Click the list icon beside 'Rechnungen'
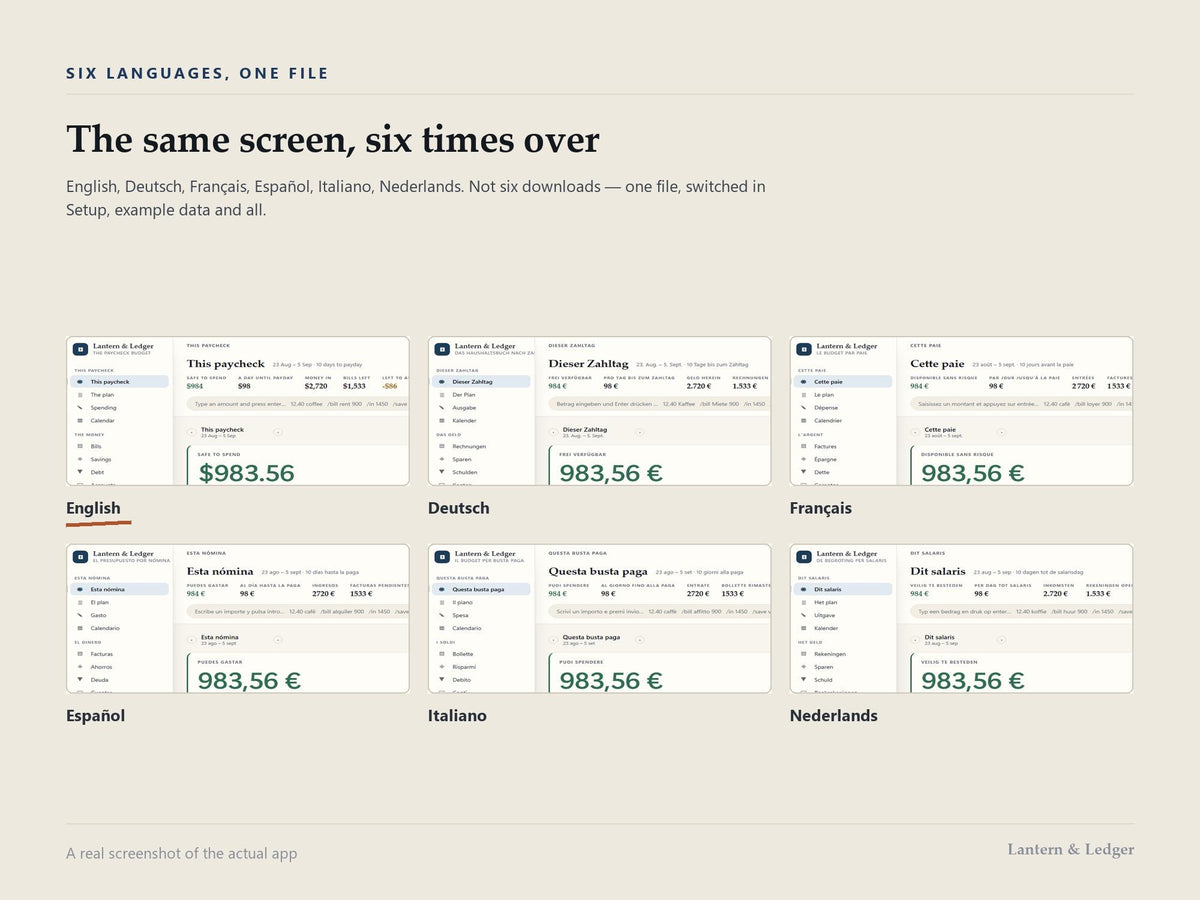The width and height of the screenshot is (1200, 900). 441,446
